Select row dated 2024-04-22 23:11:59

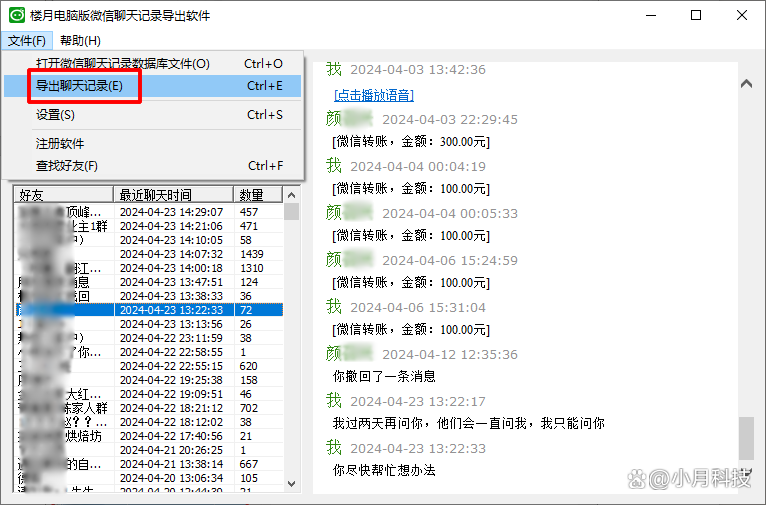pyautogui.click(x=149, y=338)
